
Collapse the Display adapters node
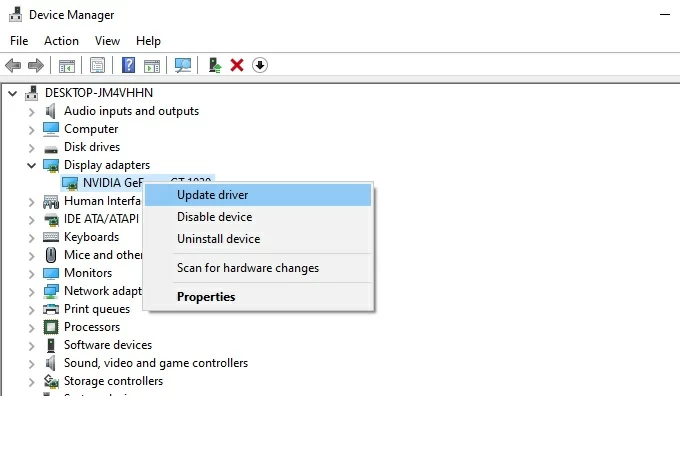coord(31,165)
